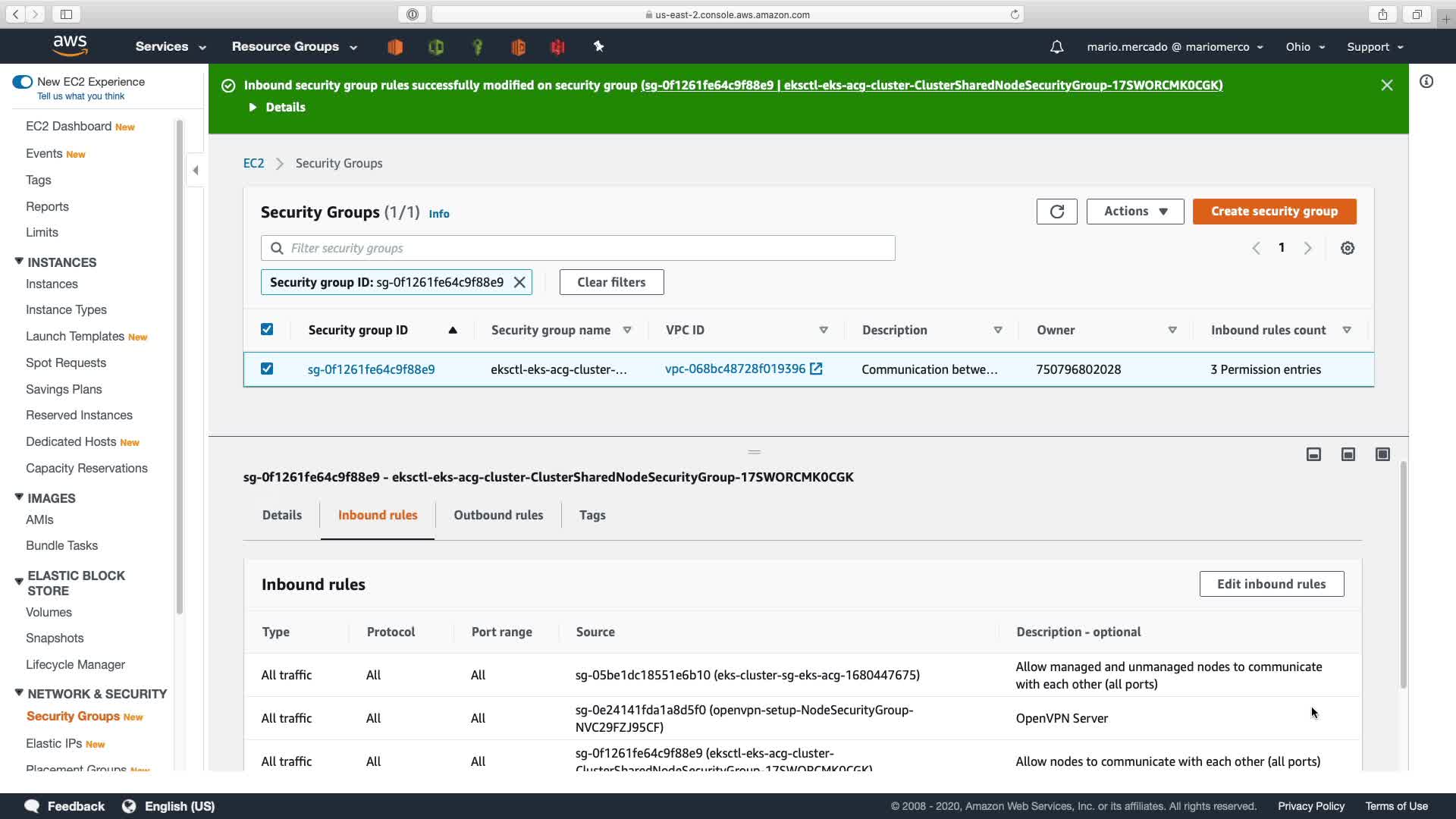Uncheck the sg-0f1261fe64c9f88e9 row checkbox
The image size is (1456, 819).
267,369
